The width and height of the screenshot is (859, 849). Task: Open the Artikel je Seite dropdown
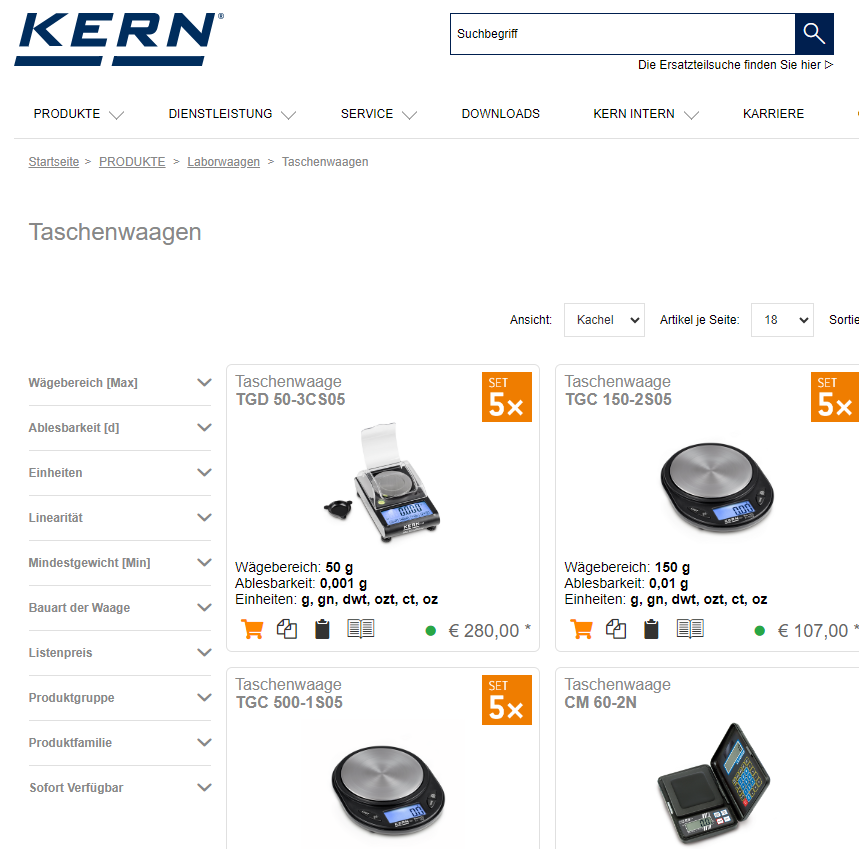click(781, 320)
